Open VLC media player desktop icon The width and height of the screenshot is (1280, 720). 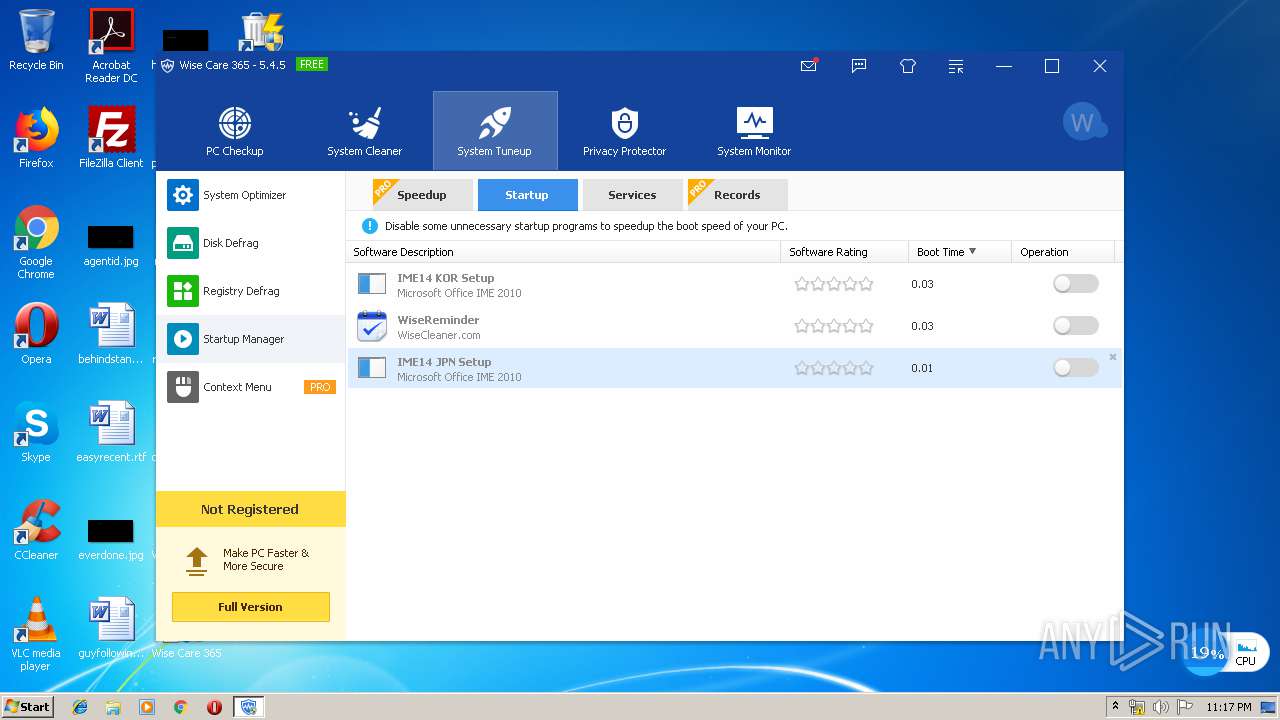pyautogui.click(x=36, y=634)
